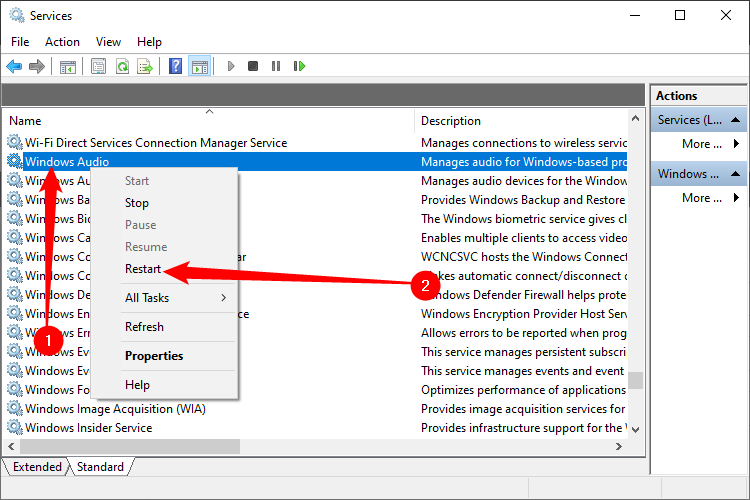
Task: Open More... under Windows ... section
Action: 702,198
